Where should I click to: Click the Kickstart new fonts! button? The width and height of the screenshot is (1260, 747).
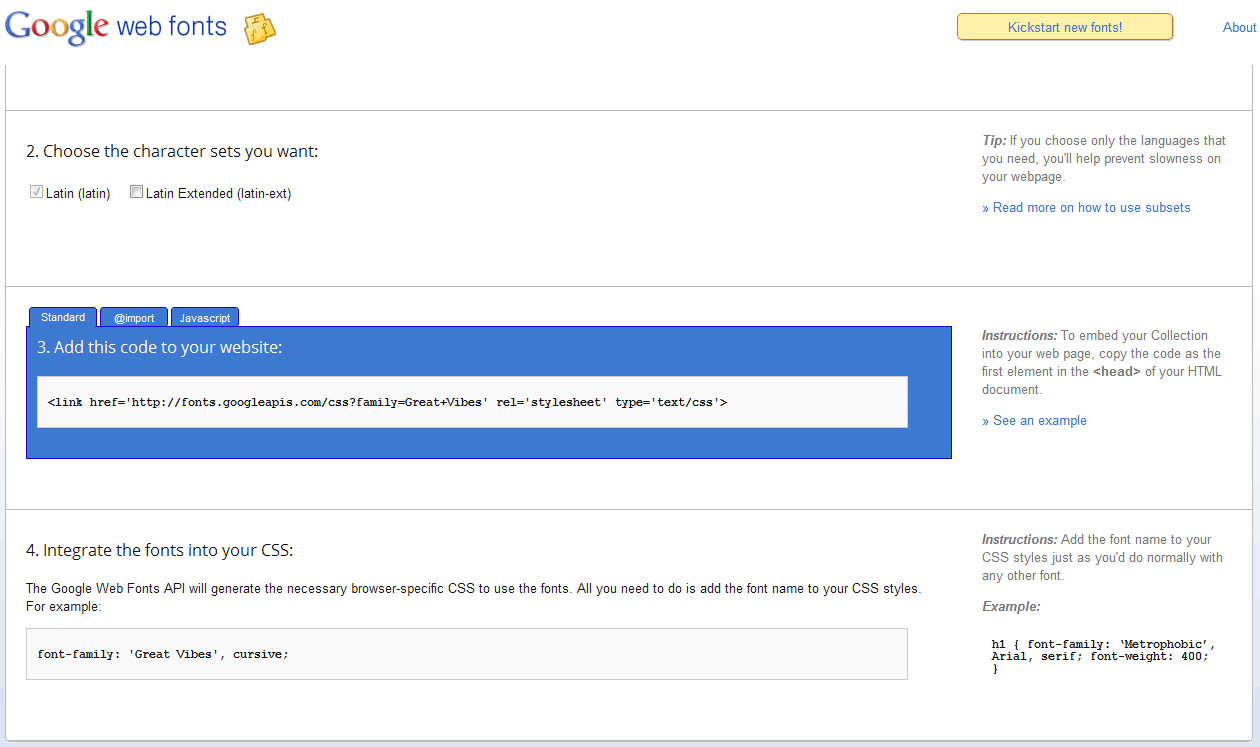coord(1065,27)
